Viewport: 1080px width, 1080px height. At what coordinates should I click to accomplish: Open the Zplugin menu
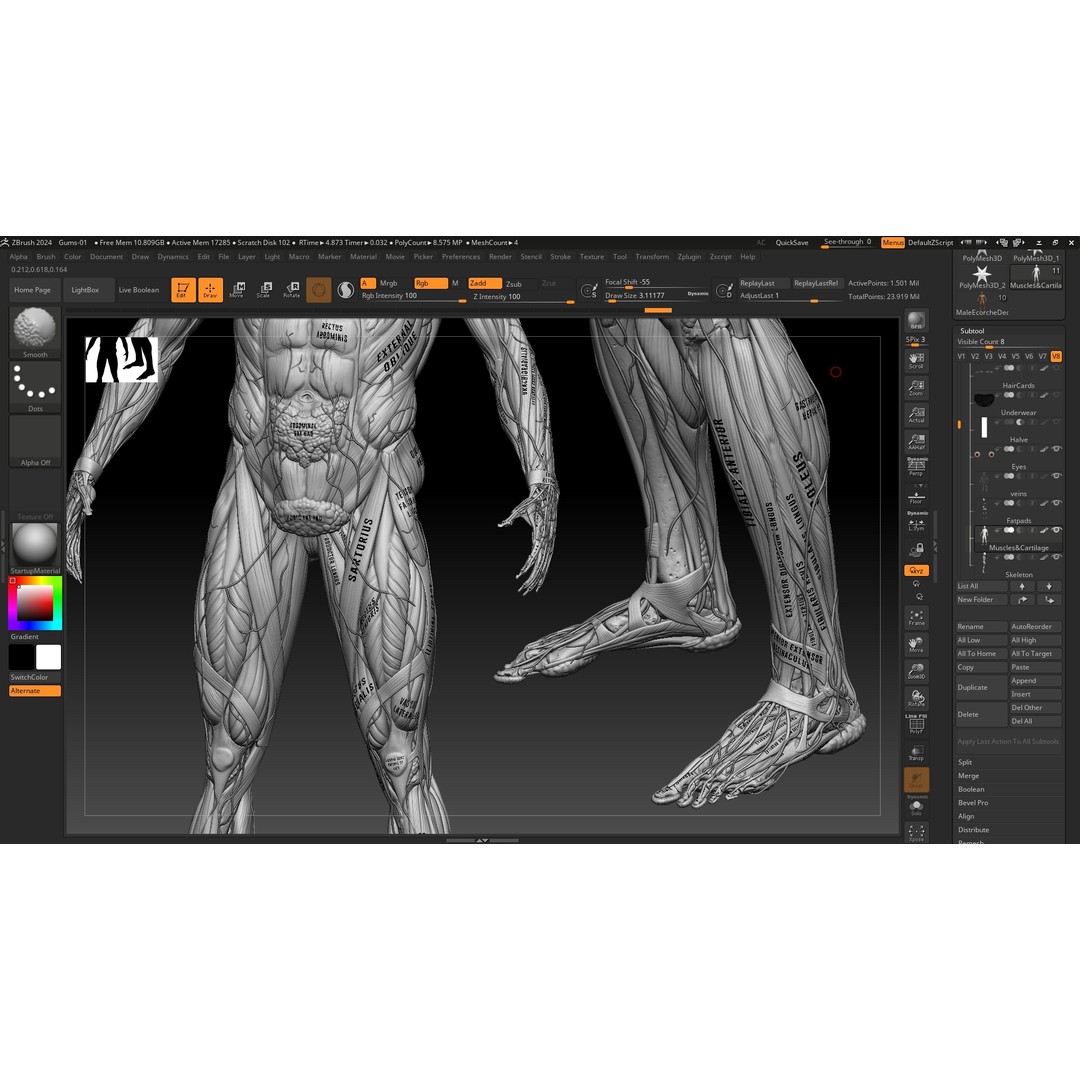(689, 256)
